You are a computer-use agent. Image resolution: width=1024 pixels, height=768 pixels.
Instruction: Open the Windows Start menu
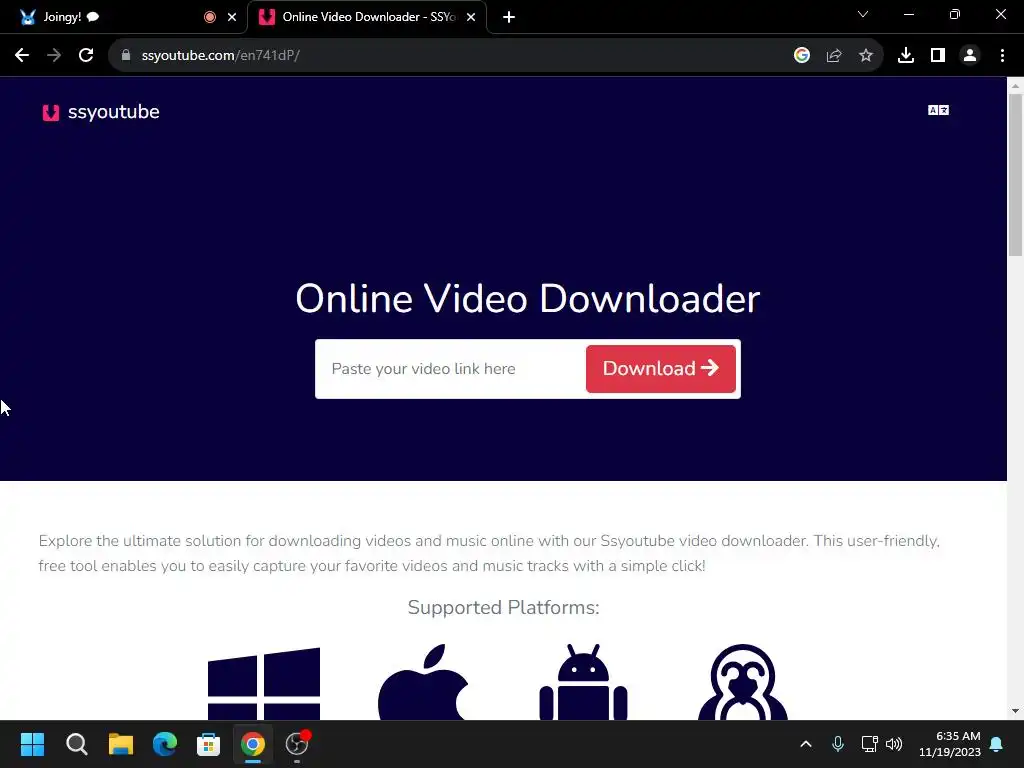point(32,744)
